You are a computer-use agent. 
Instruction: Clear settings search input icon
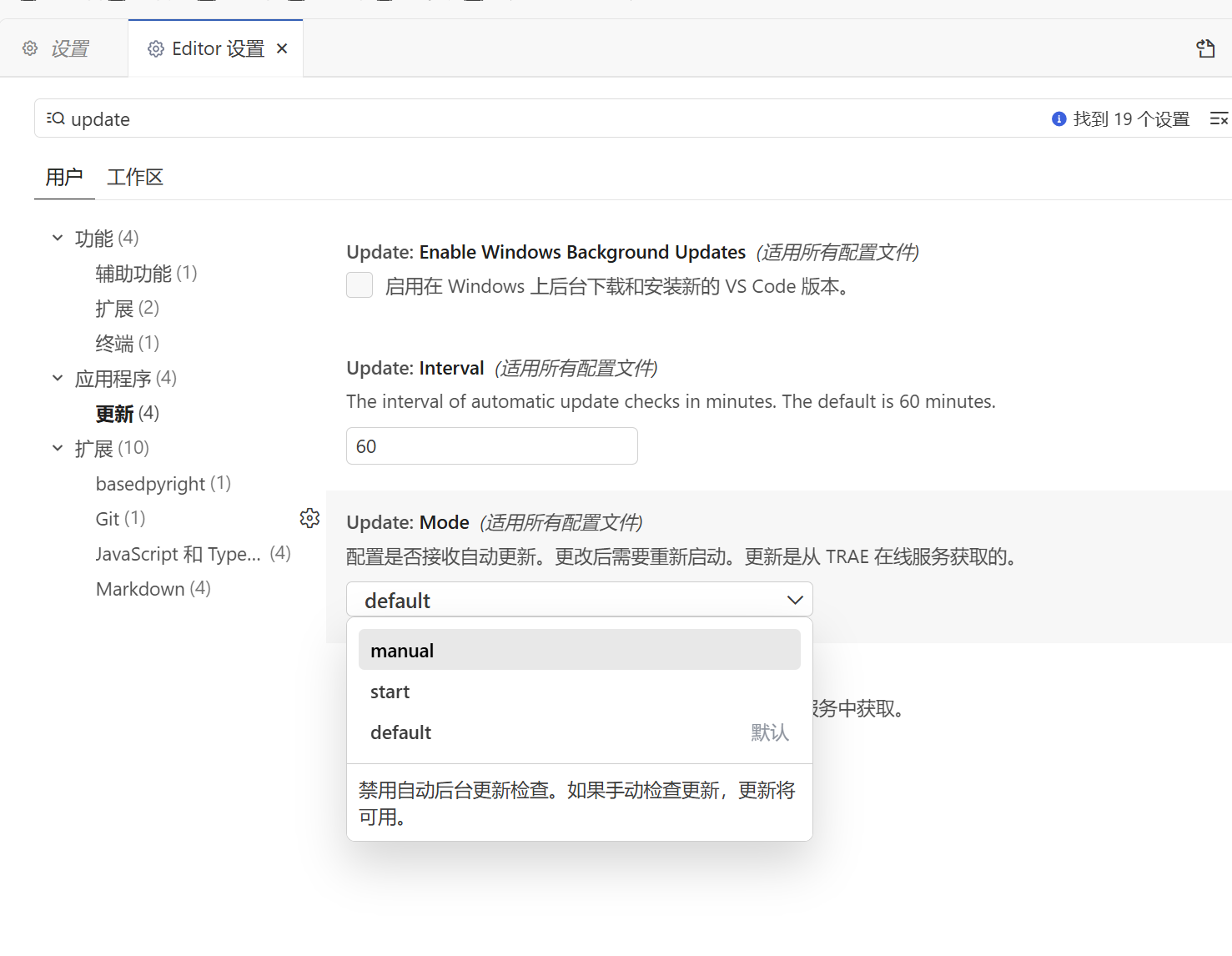[x=1219, y=119]
